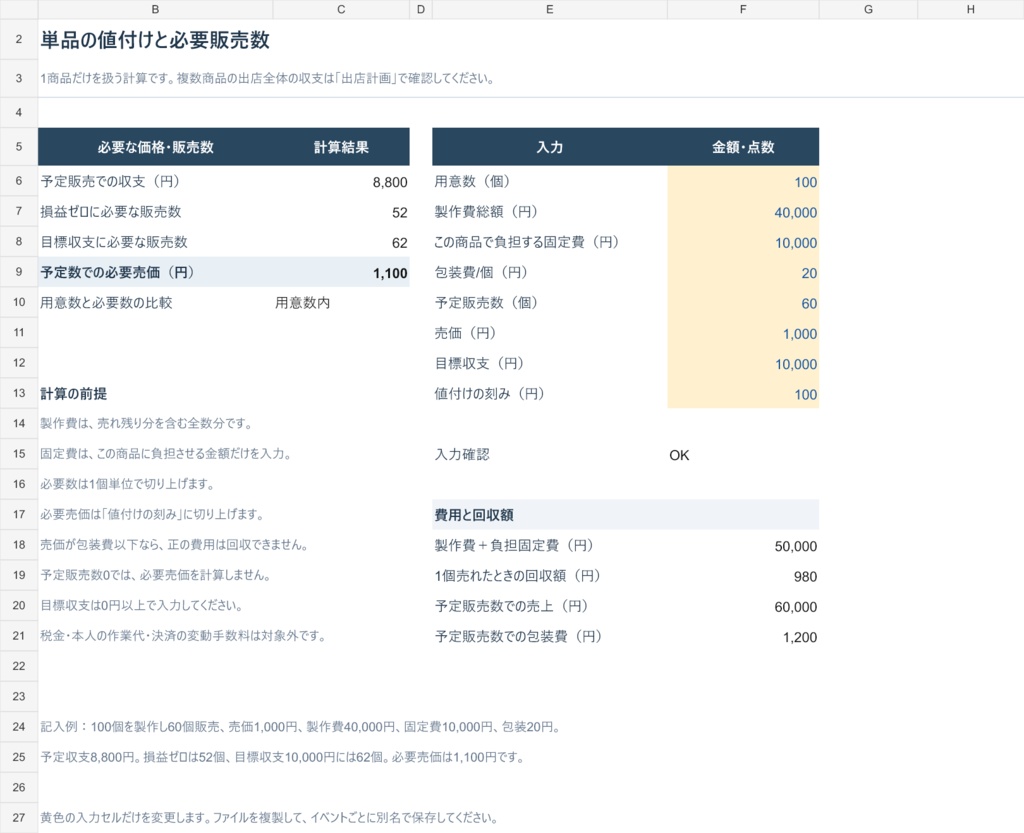The image size is (1024, 833).
Task: Click note 製作費は、売れ残り分を含む全数分です
Action: [x=146, y=424]
